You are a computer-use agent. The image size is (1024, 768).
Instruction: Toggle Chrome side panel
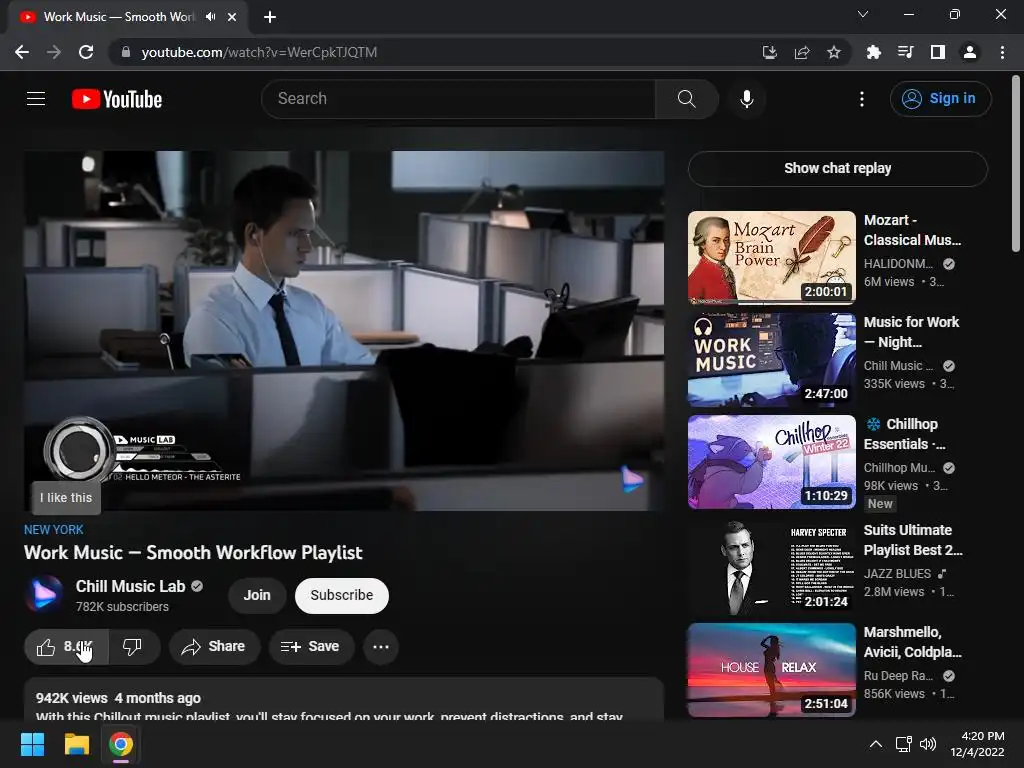(938, 52)
